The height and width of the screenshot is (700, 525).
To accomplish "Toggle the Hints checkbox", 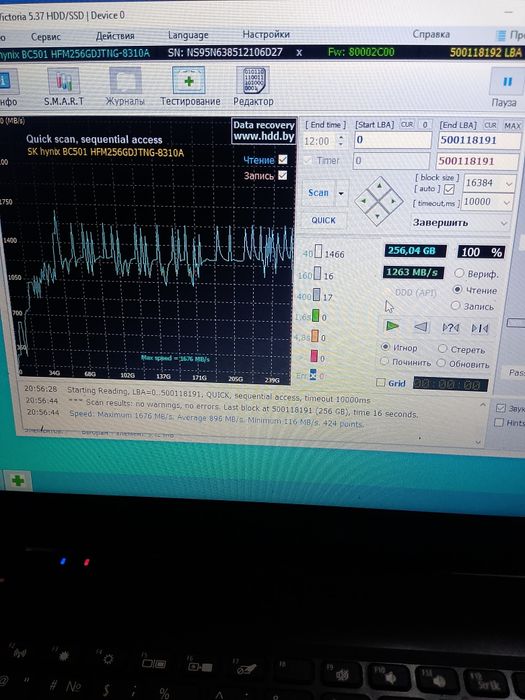I will click(x=499, y=422).
